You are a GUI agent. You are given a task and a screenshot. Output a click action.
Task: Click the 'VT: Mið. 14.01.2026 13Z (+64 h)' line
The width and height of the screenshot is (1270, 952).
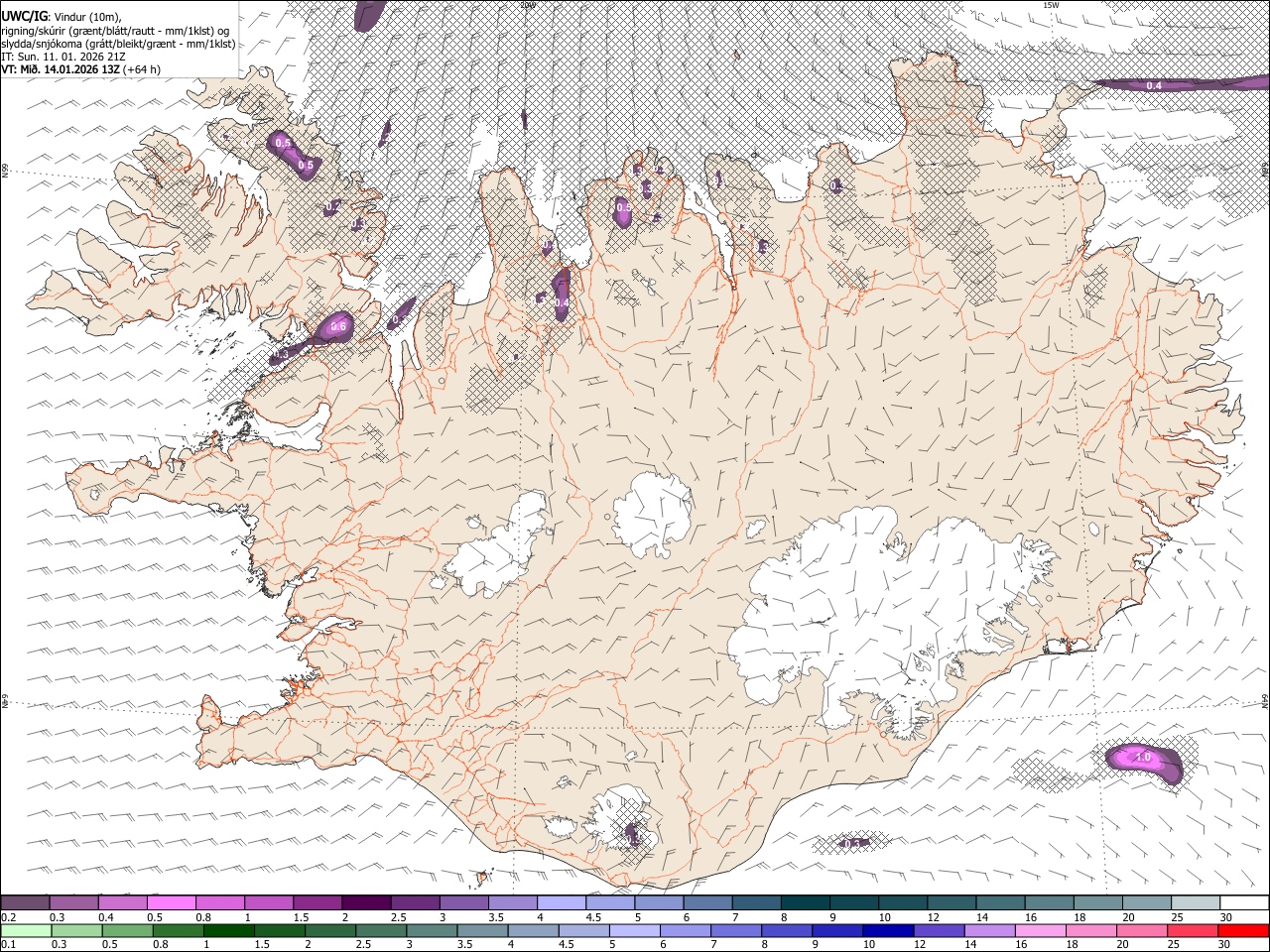click(80, 69)
